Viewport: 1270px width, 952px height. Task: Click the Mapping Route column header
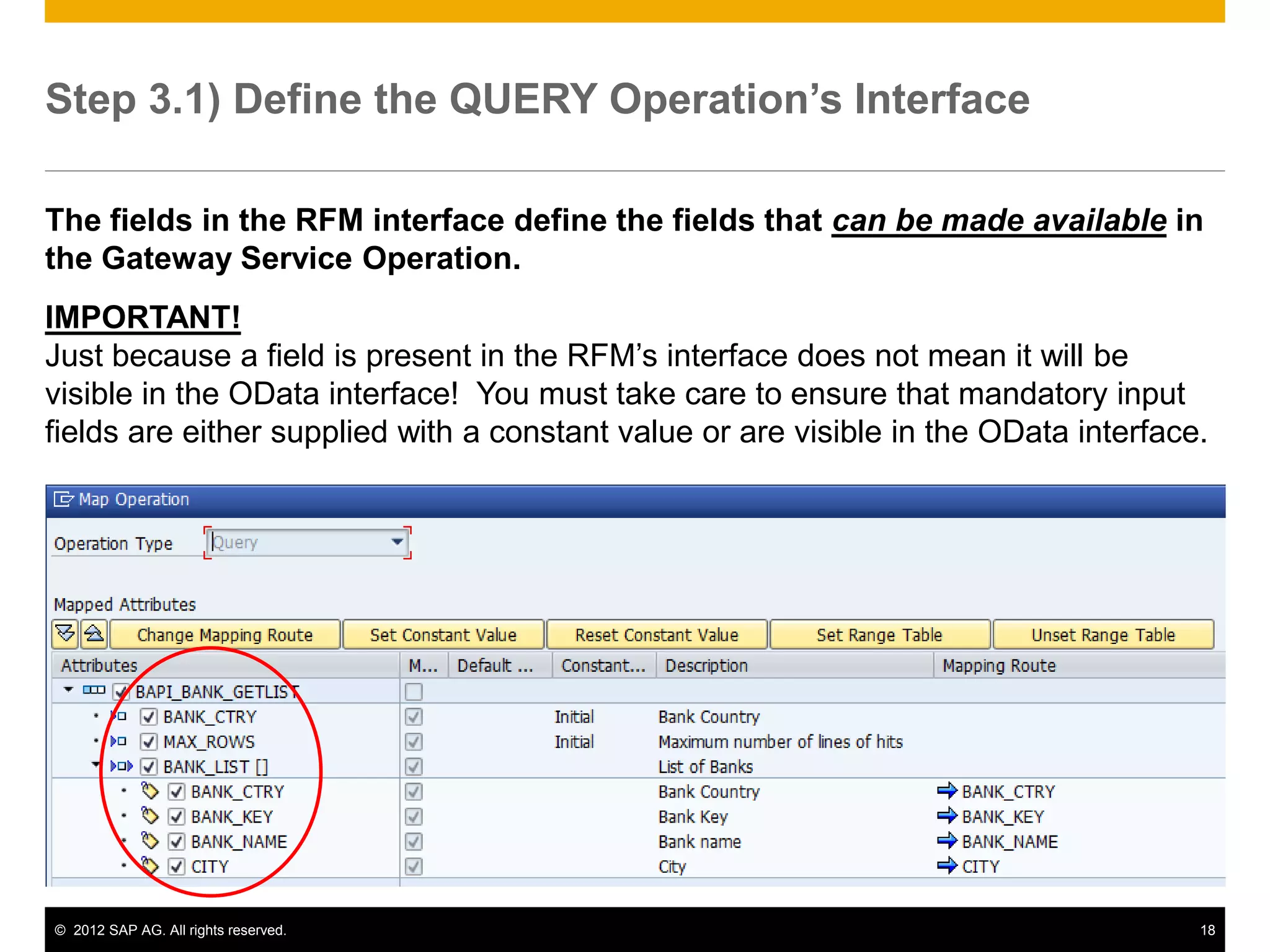point(1080,665)
